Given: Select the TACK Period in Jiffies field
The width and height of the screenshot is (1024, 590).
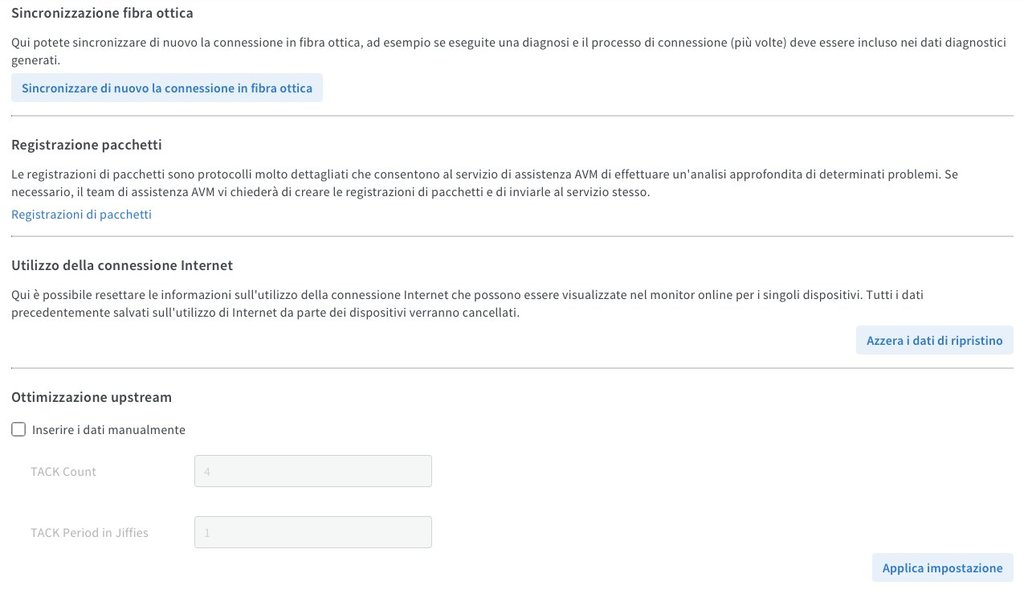Looking at the screenshot, I should tap(313, 532).
